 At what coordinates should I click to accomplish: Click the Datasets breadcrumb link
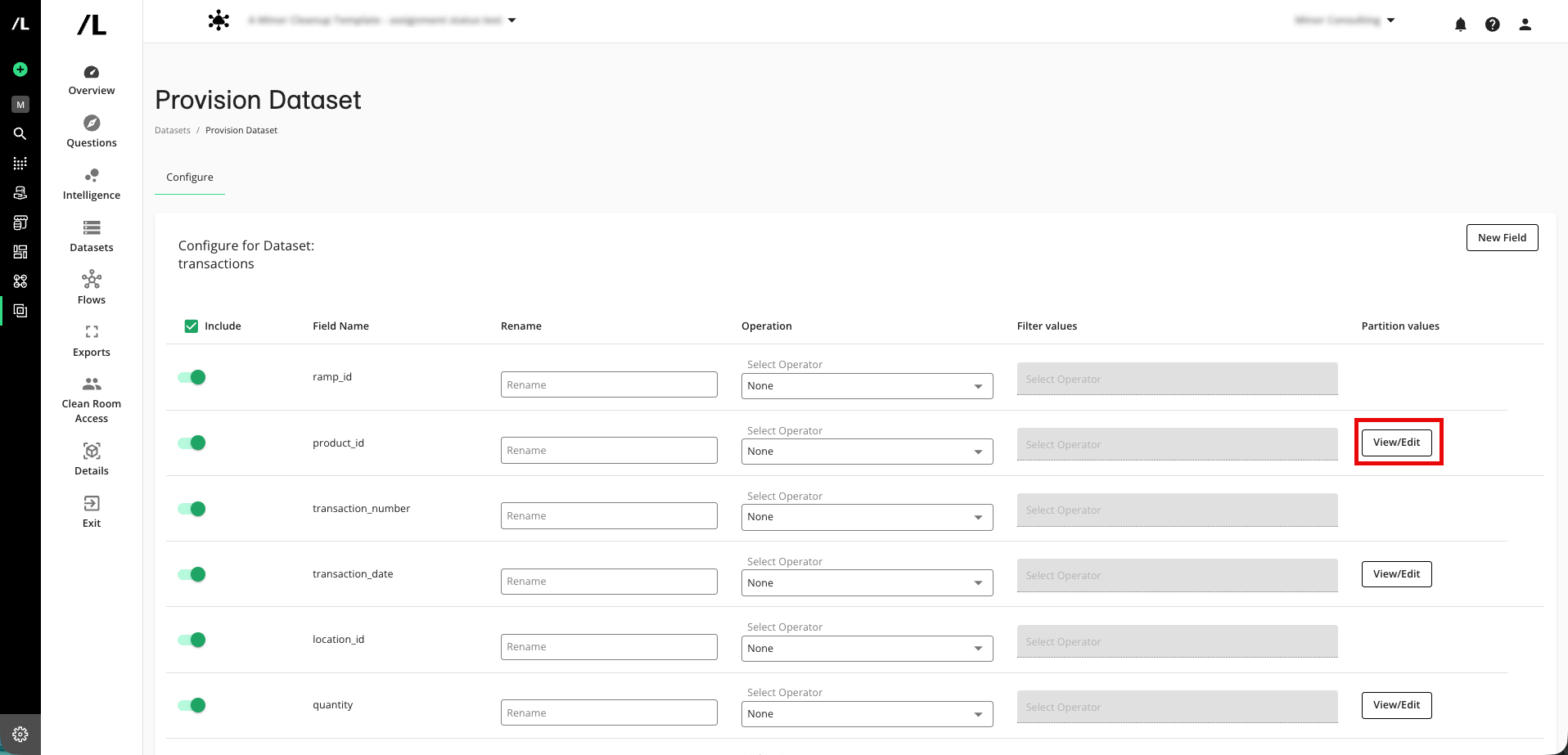coord(173,130)
